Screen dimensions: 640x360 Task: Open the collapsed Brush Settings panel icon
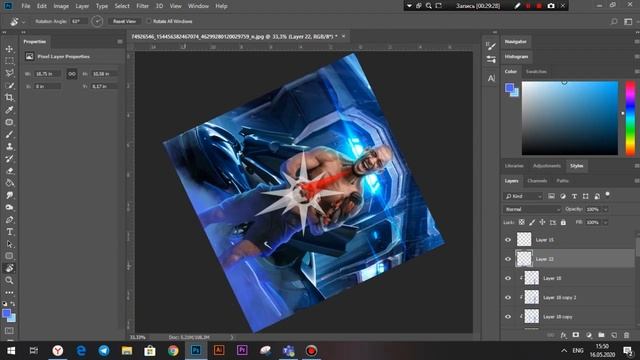point(491,46)
